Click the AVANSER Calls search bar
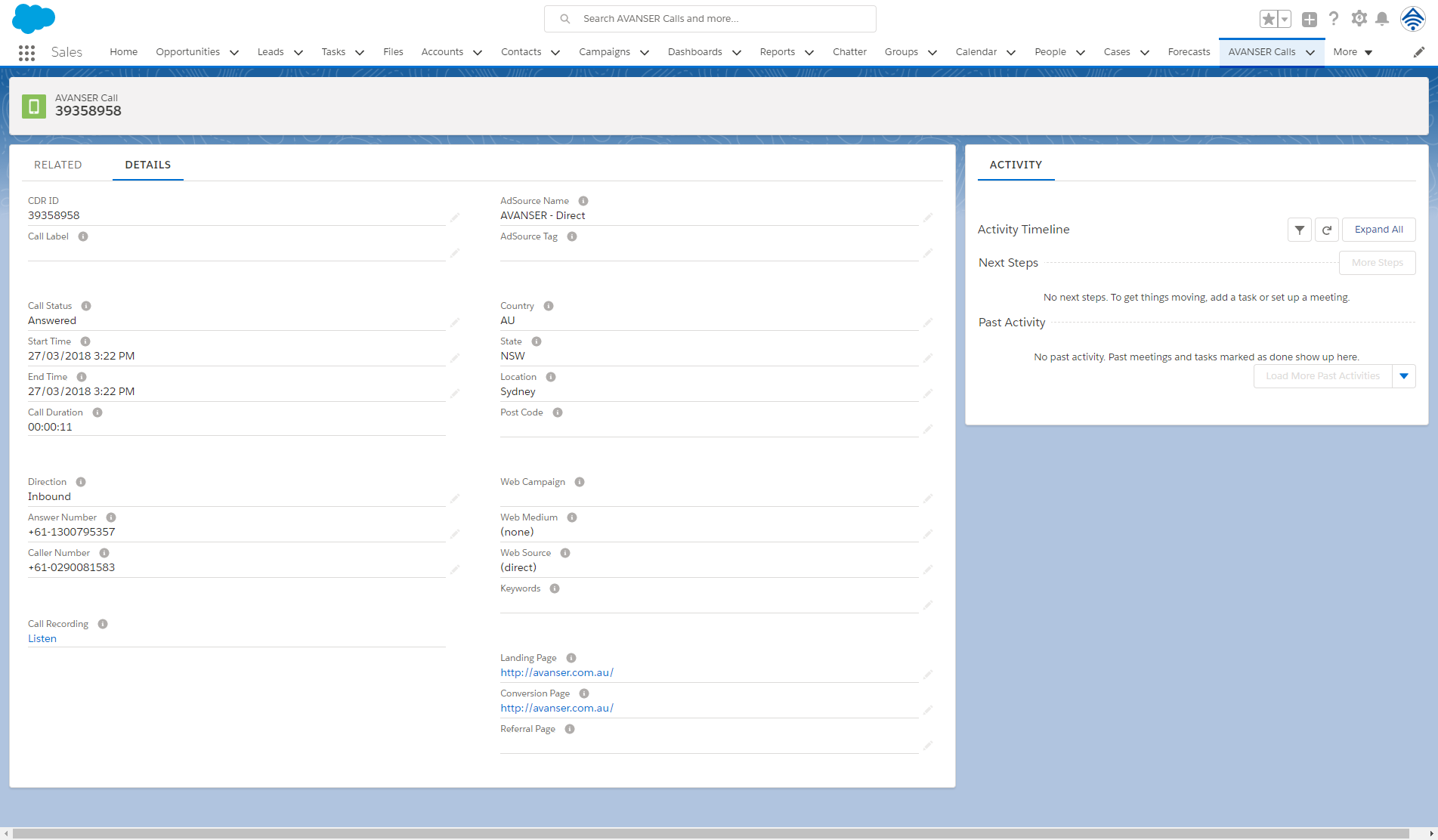This screenshot has width=1438, height=840. pyautogui.click(x=710, y=18)
